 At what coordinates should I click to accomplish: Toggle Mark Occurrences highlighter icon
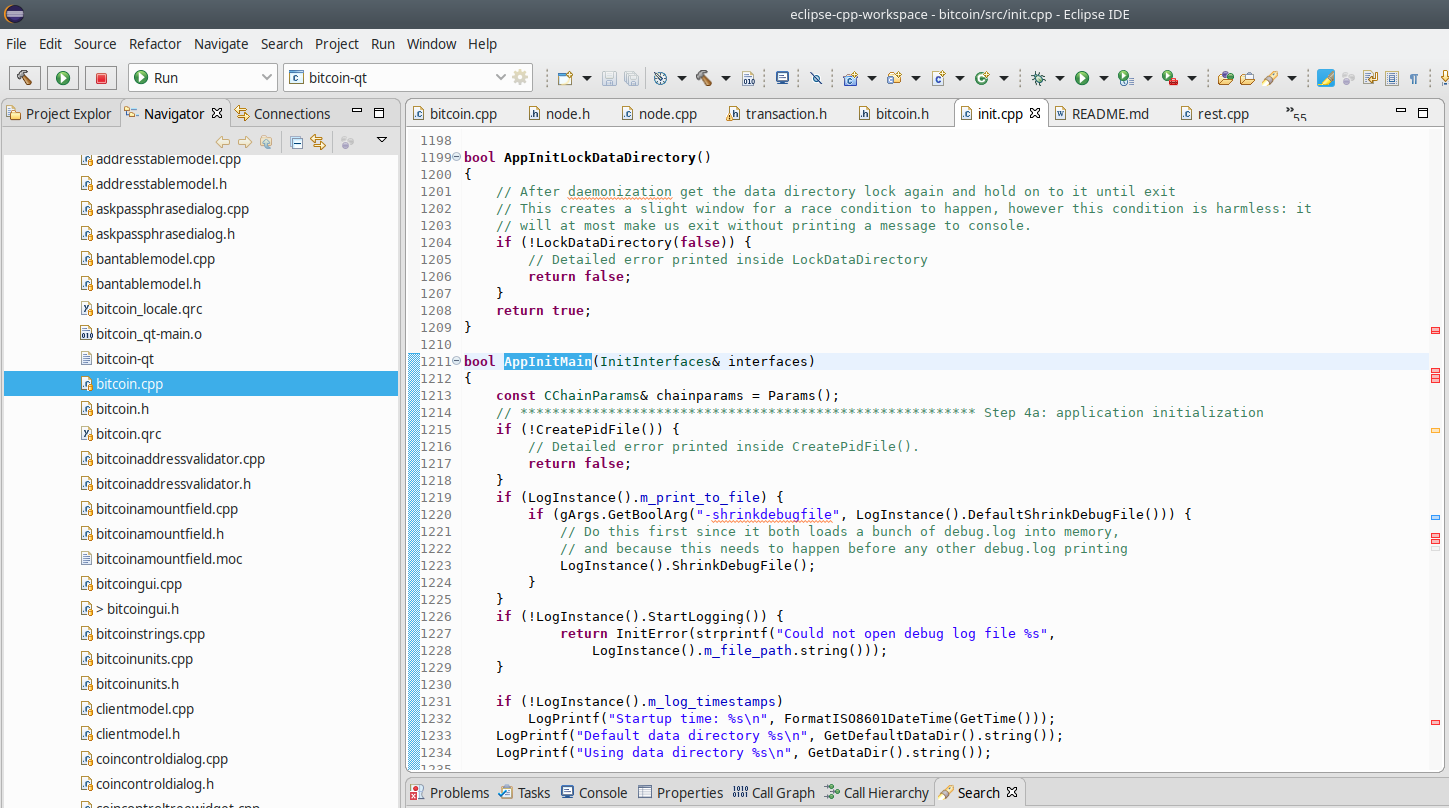(1326, 78)
